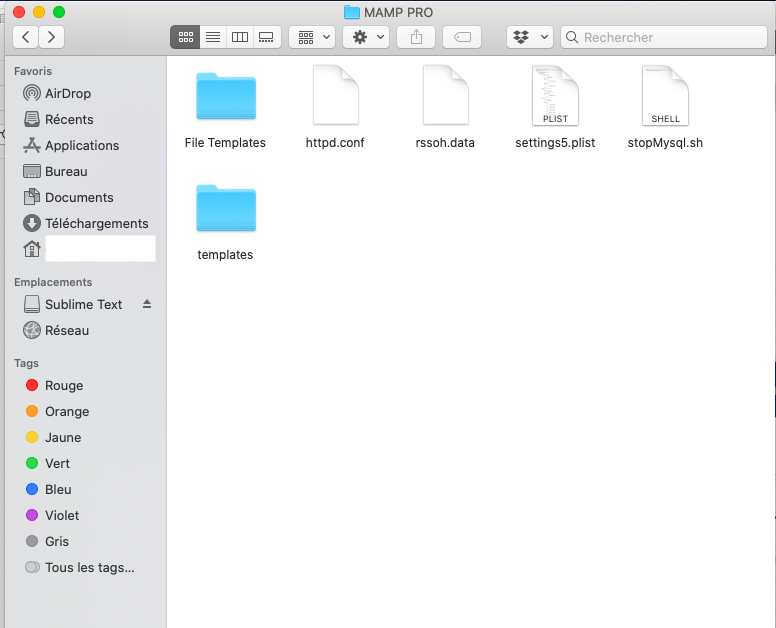Click the 'Emplacements' sidebar section header
Screen dimensions: 776x628
click(53, 282)
